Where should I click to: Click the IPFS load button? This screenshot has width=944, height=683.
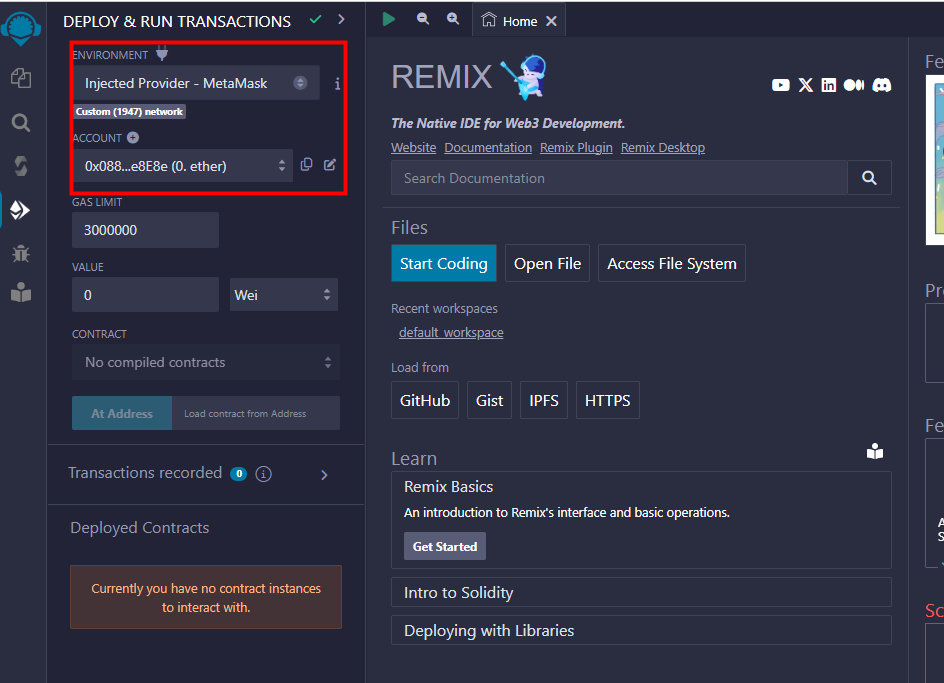click(x=544, y=400)
